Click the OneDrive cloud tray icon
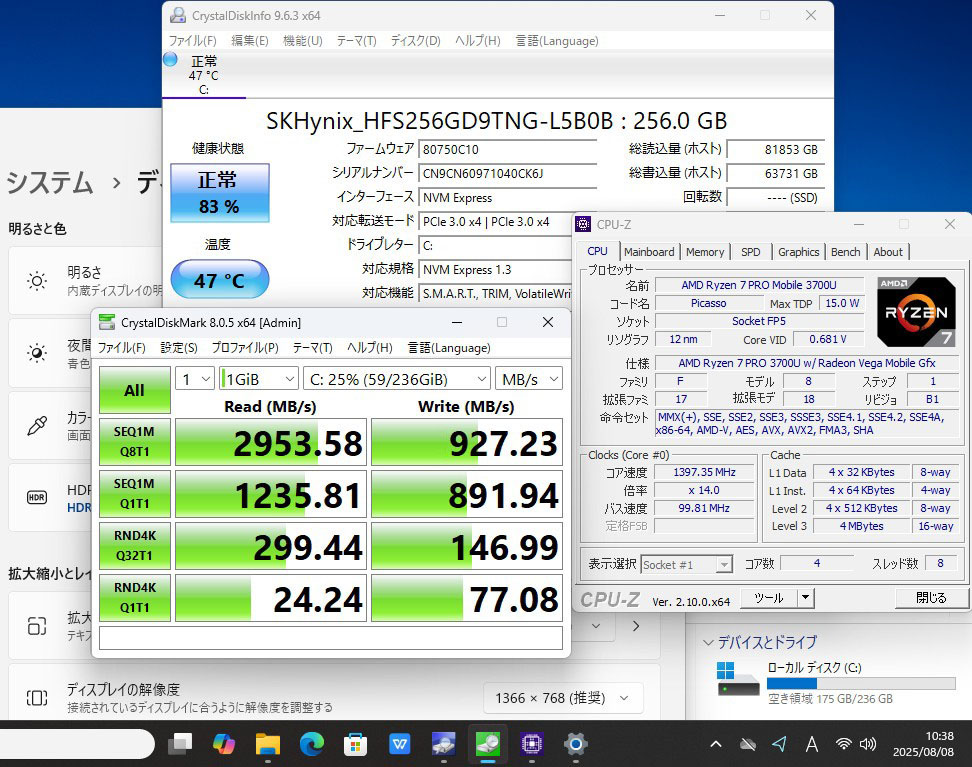 (x=748, y=744)
